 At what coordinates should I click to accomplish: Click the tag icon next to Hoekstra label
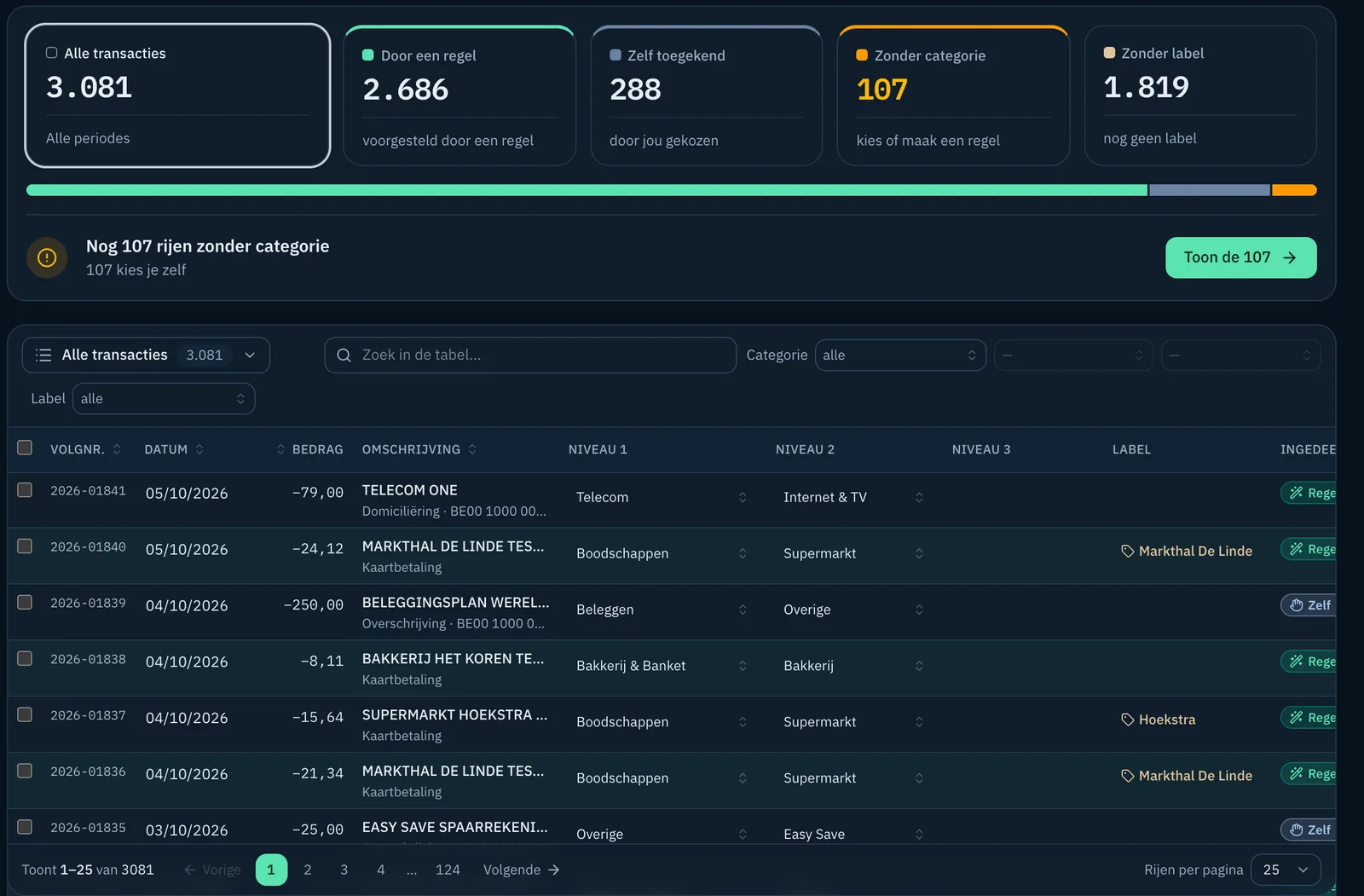(1127, 720)
